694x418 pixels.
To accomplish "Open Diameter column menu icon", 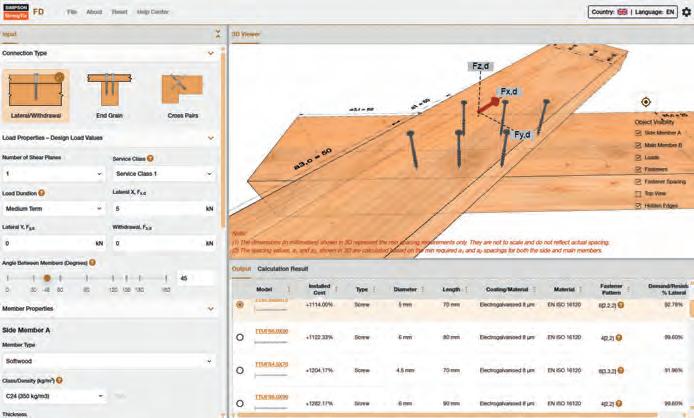I will coord(423,290).
